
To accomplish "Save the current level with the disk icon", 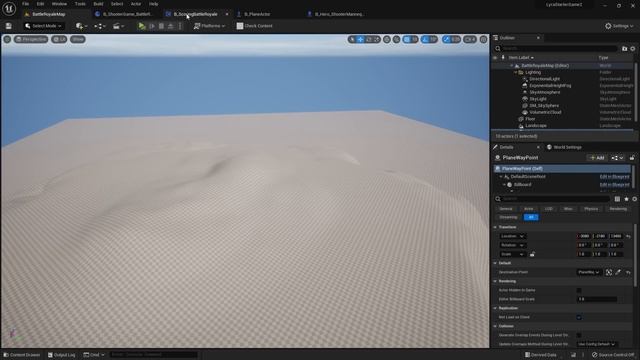I will pyautogui.click(x=9, y=26).
